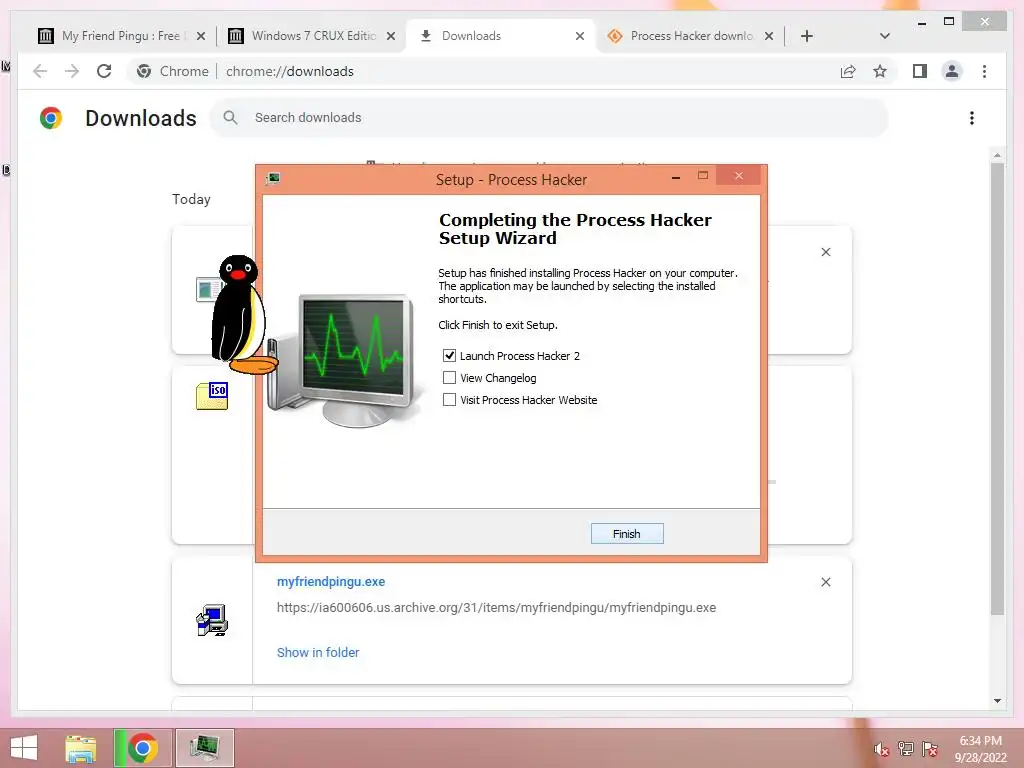Screen dimensions: 1024x768
Task: Close the Downloads tab
Action: [579, 36]
